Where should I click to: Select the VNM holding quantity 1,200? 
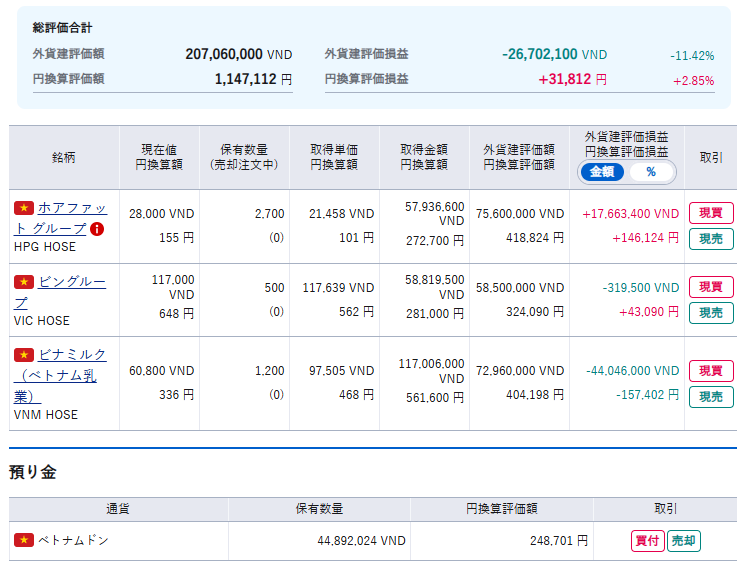[270, 371]
